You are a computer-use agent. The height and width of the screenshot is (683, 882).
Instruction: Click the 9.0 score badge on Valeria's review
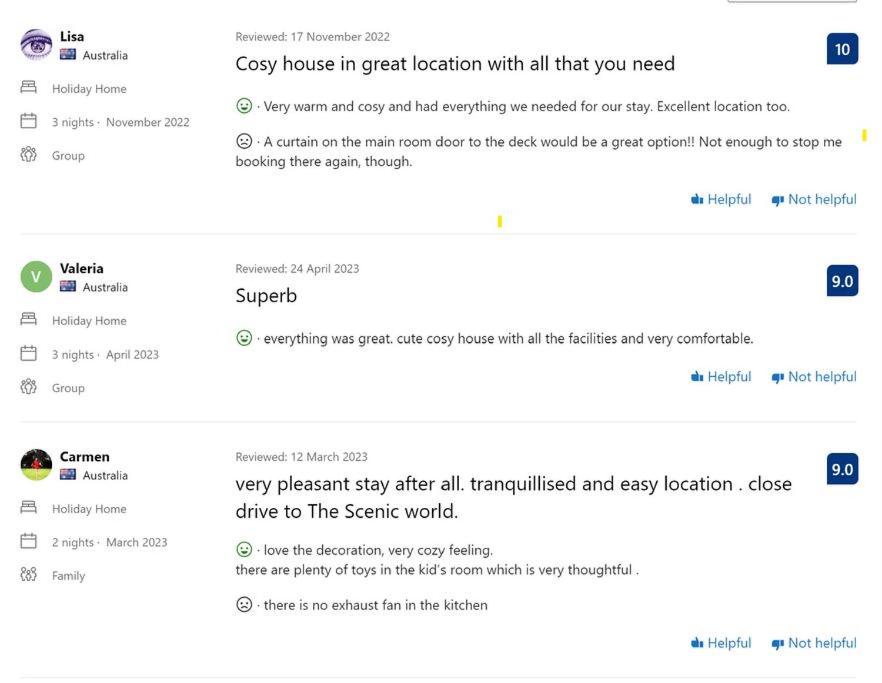[x=842, y=281]
